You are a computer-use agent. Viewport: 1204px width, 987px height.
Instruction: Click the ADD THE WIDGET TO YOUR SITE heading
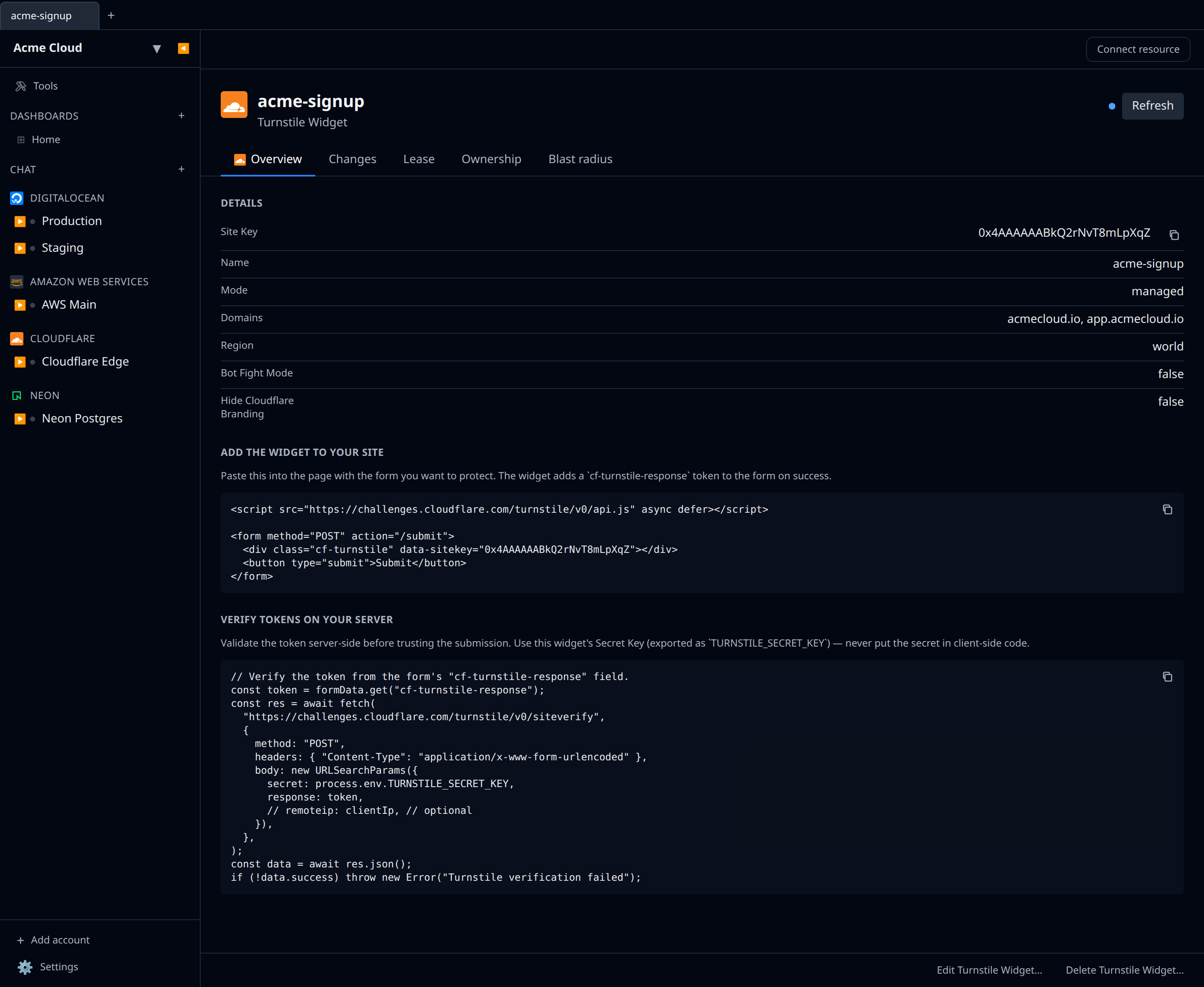302,453
